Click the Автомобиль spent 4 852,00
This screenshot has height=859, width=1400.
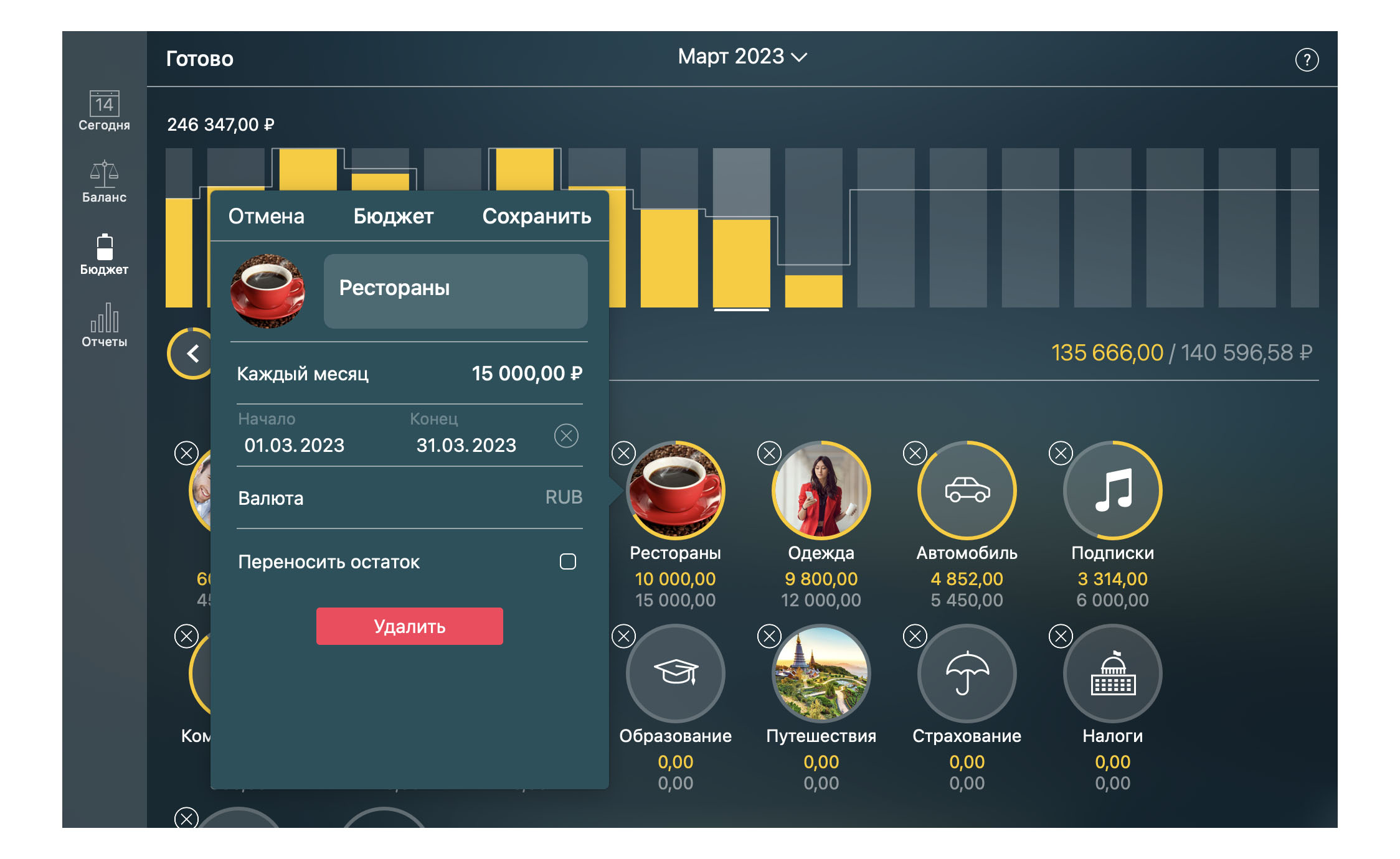tap(967, 579)
